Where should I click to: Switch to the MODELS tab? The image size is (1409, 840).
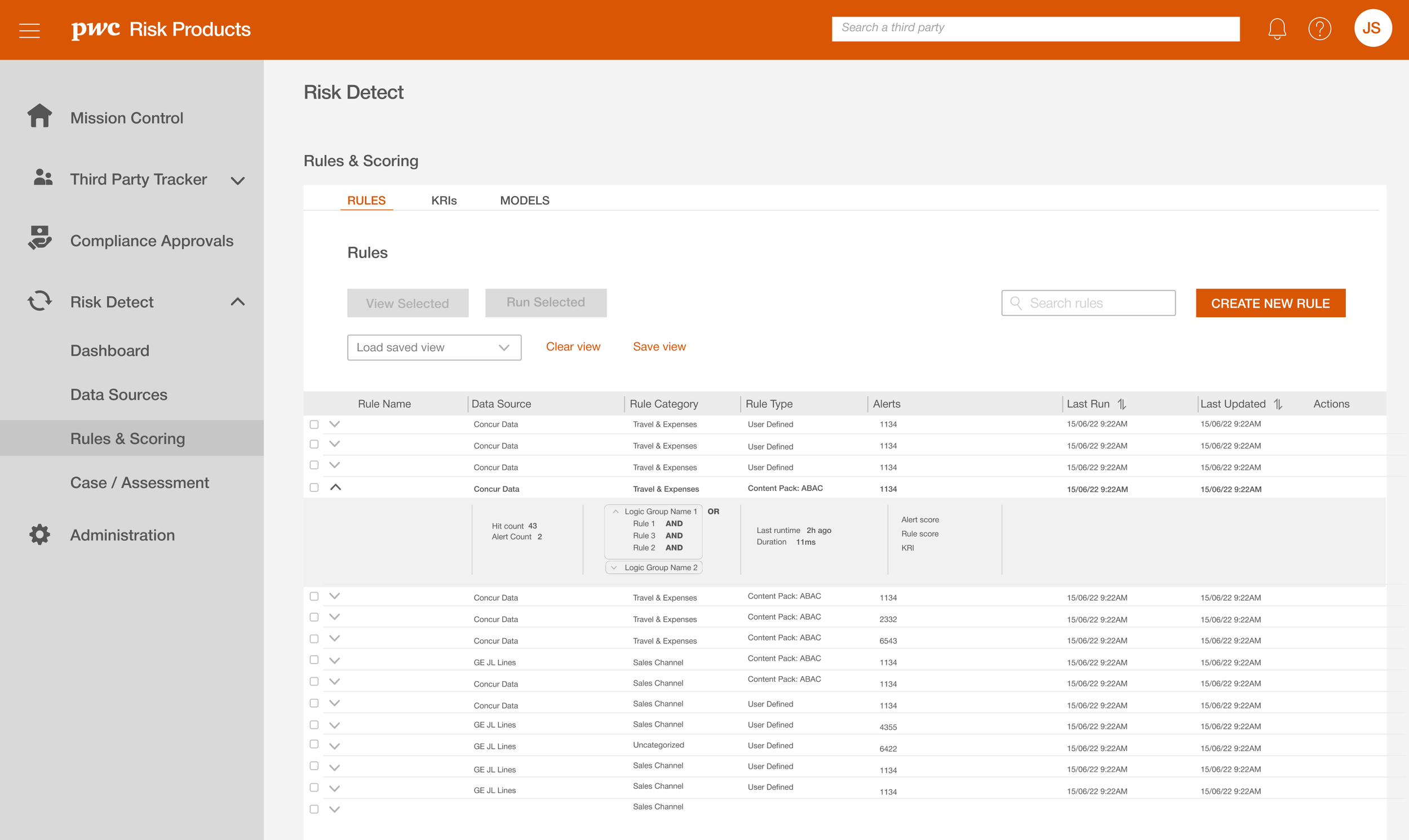click(x=525, y=201)
